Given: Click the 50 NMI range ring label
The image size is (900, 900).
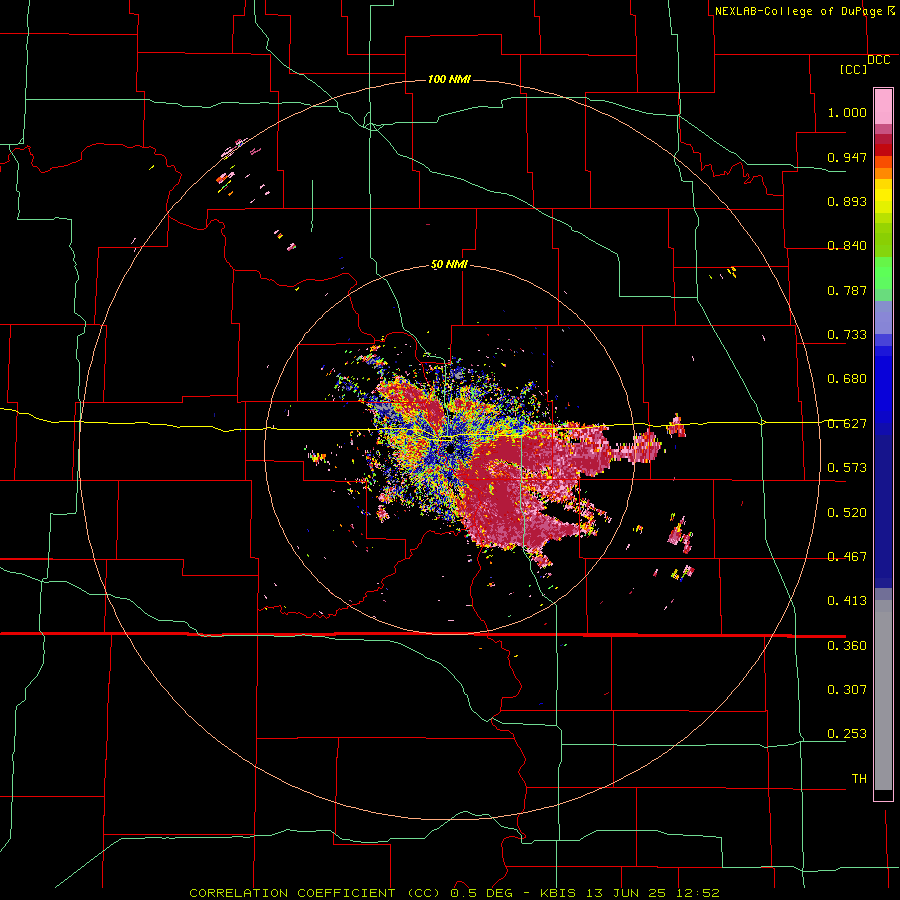Looking at the screenshot, I should pyautogui.click(x=449, y=265).
